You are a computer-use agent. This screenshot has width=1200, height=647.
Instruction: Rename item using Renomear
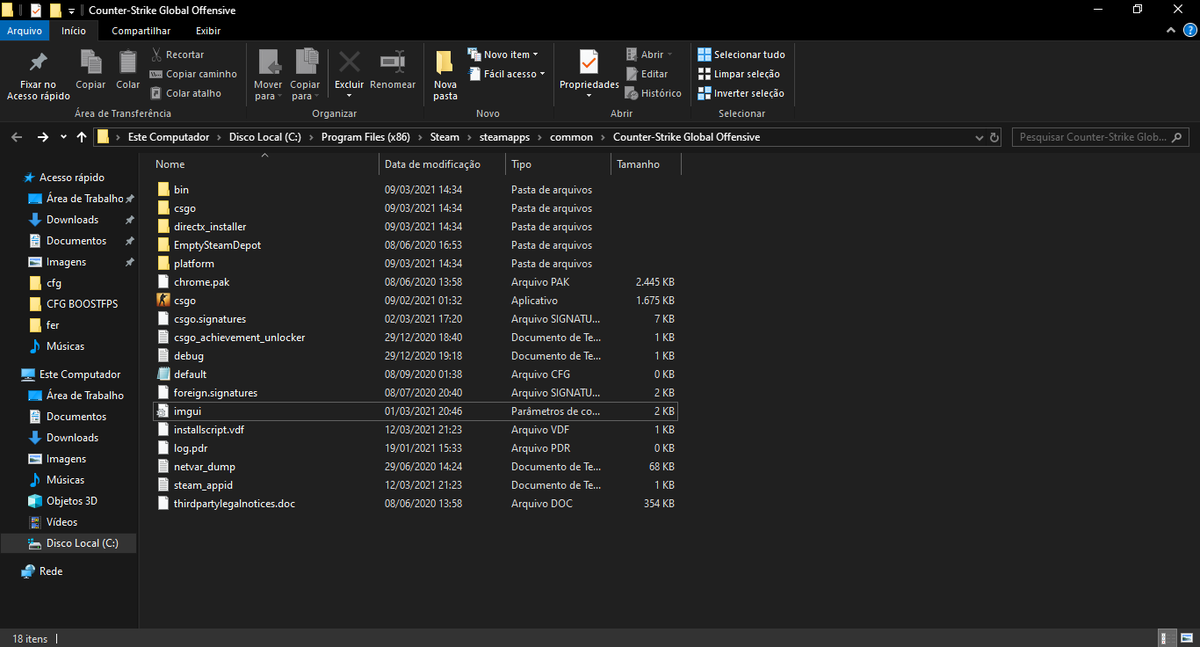coord(393,70)
